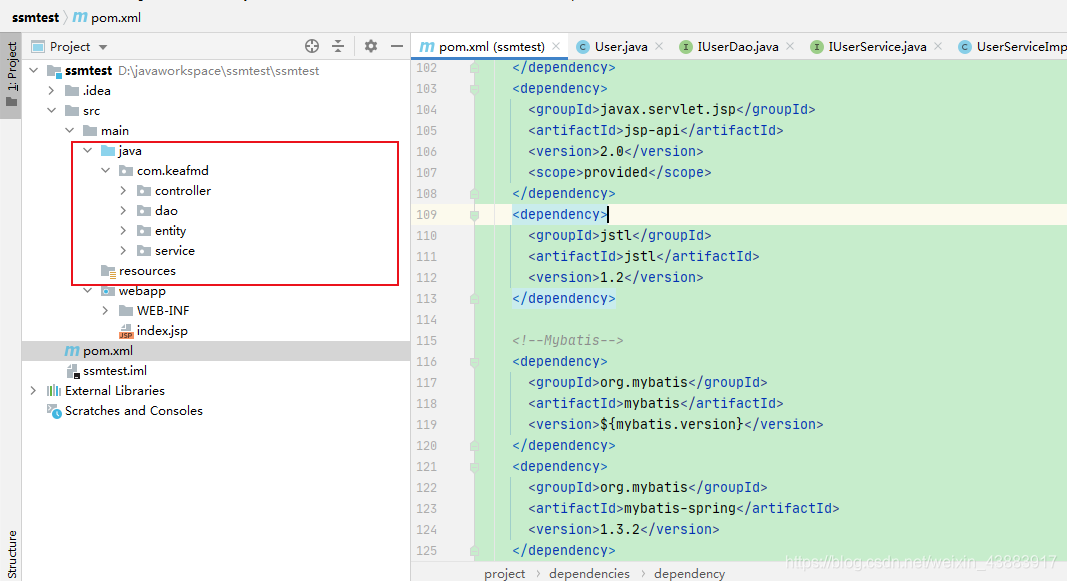Image resolution: width=1067 pixels, height=581 pixels.
Task: Click the <!--Mybatis--> comment line
Action: coord(568,340)
